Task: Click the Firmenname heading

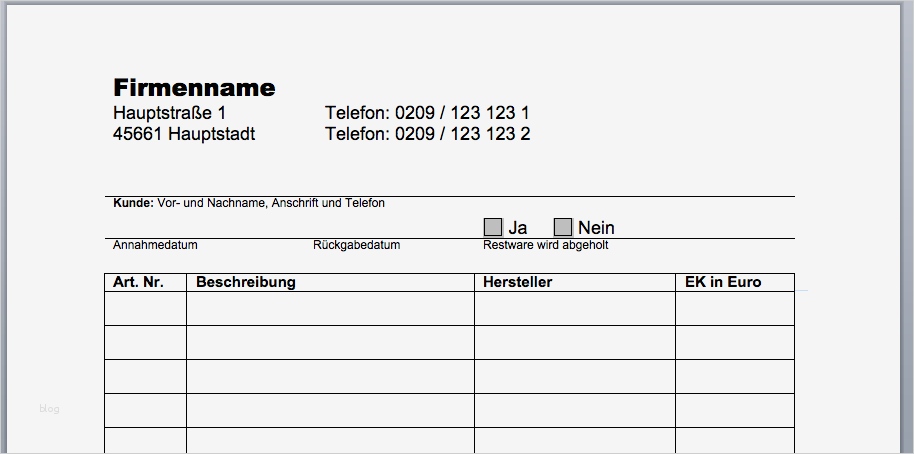Action: [x=194, y=88]
